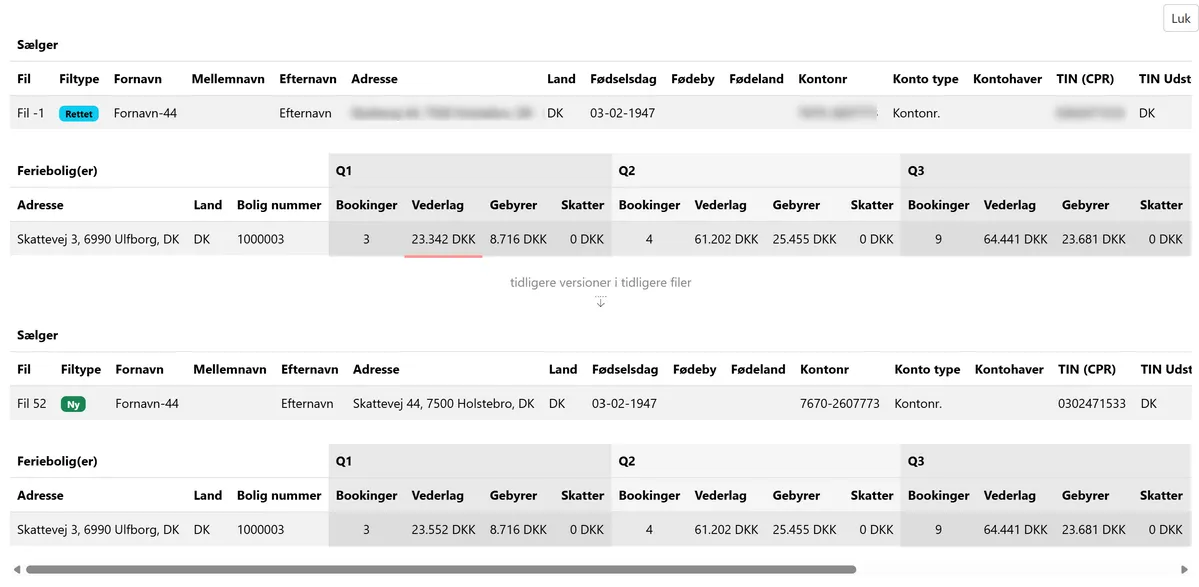
Task: Click the scrollbar left arrow
Action: pyautogui.click(x=17, y=569)
